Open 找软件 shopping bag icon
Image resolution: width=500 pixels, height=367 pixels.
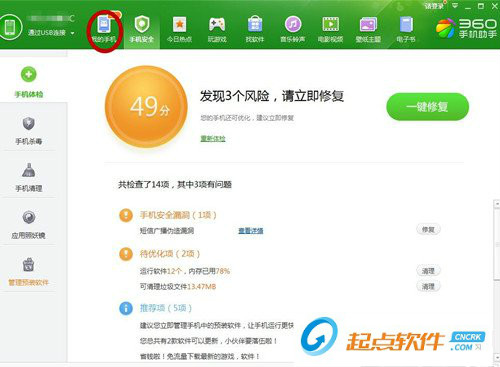point(255,30)
